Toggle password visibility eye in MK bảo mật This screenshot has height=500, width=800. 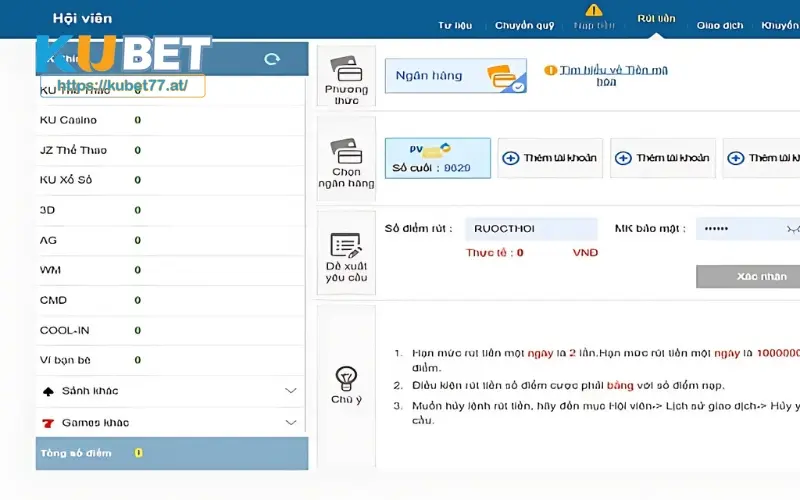click(792, 229)
